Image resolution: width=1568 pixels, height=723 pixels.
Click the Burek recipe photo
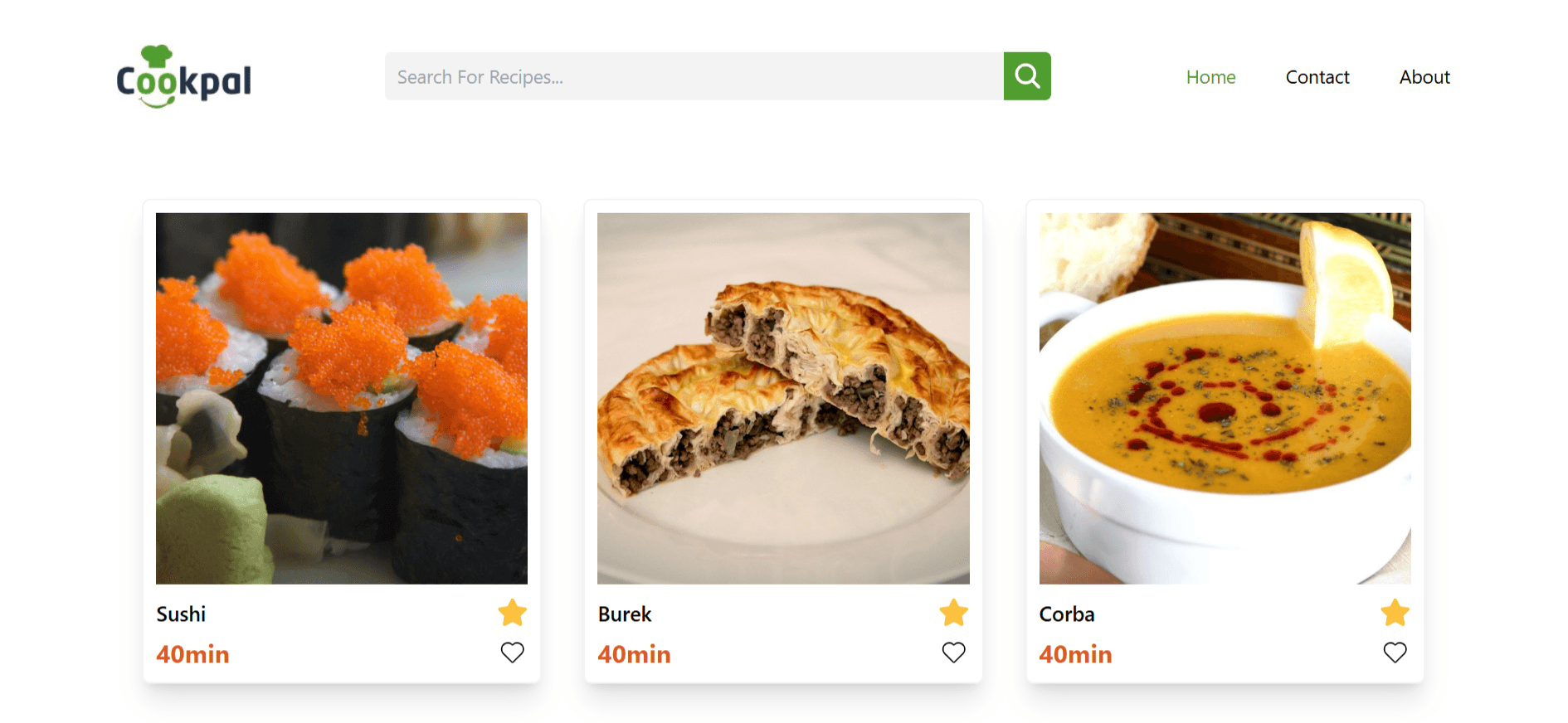click(x=782, y=396)
